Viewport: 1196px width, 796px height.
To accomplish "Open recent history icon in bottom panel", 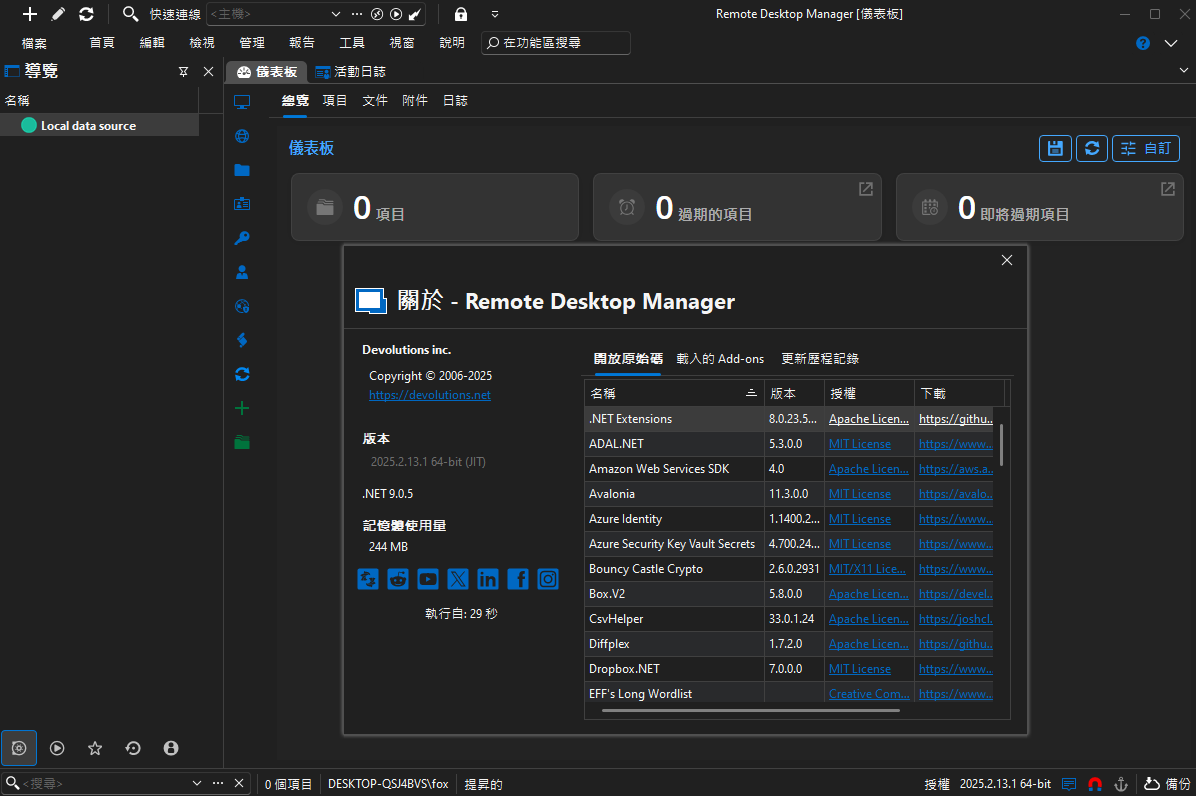I will 133,748.
